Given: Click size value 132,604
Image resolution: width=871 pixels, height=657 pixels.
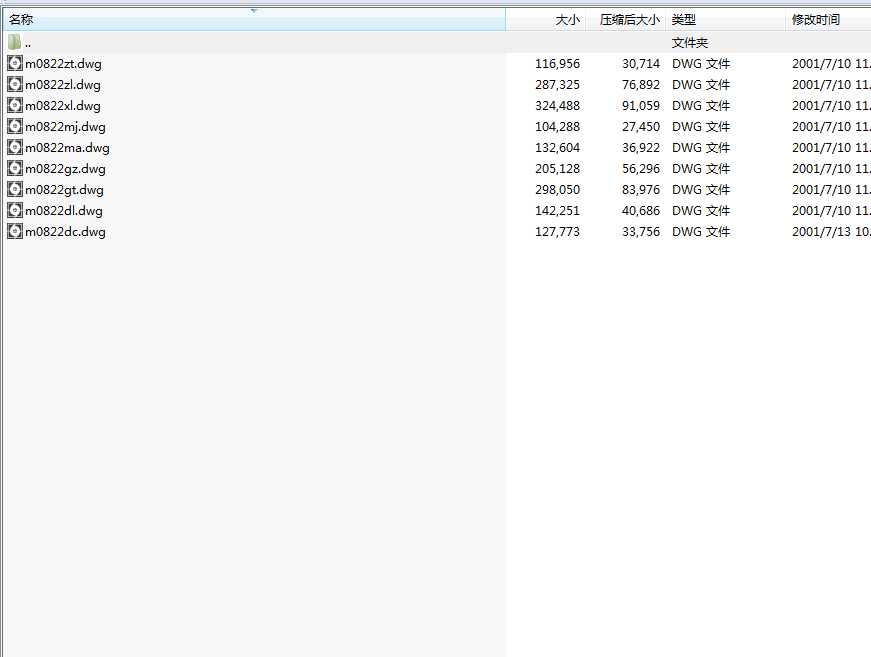Looking at the screenshot, I should point(557,148).
